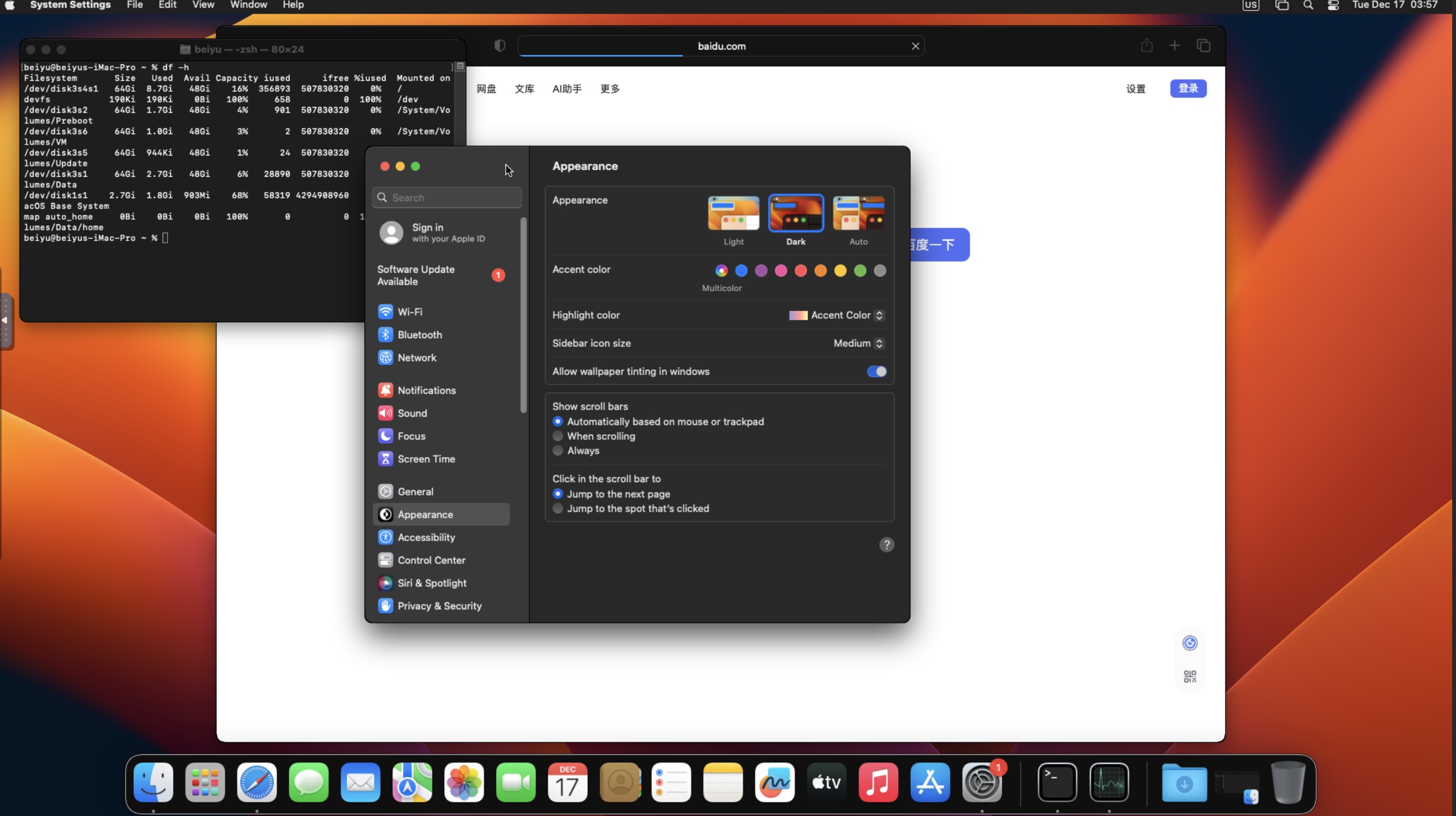This screenshot has height=816, width=1456.
Task: Open the Window menu
Action: [x=248, y=5]
